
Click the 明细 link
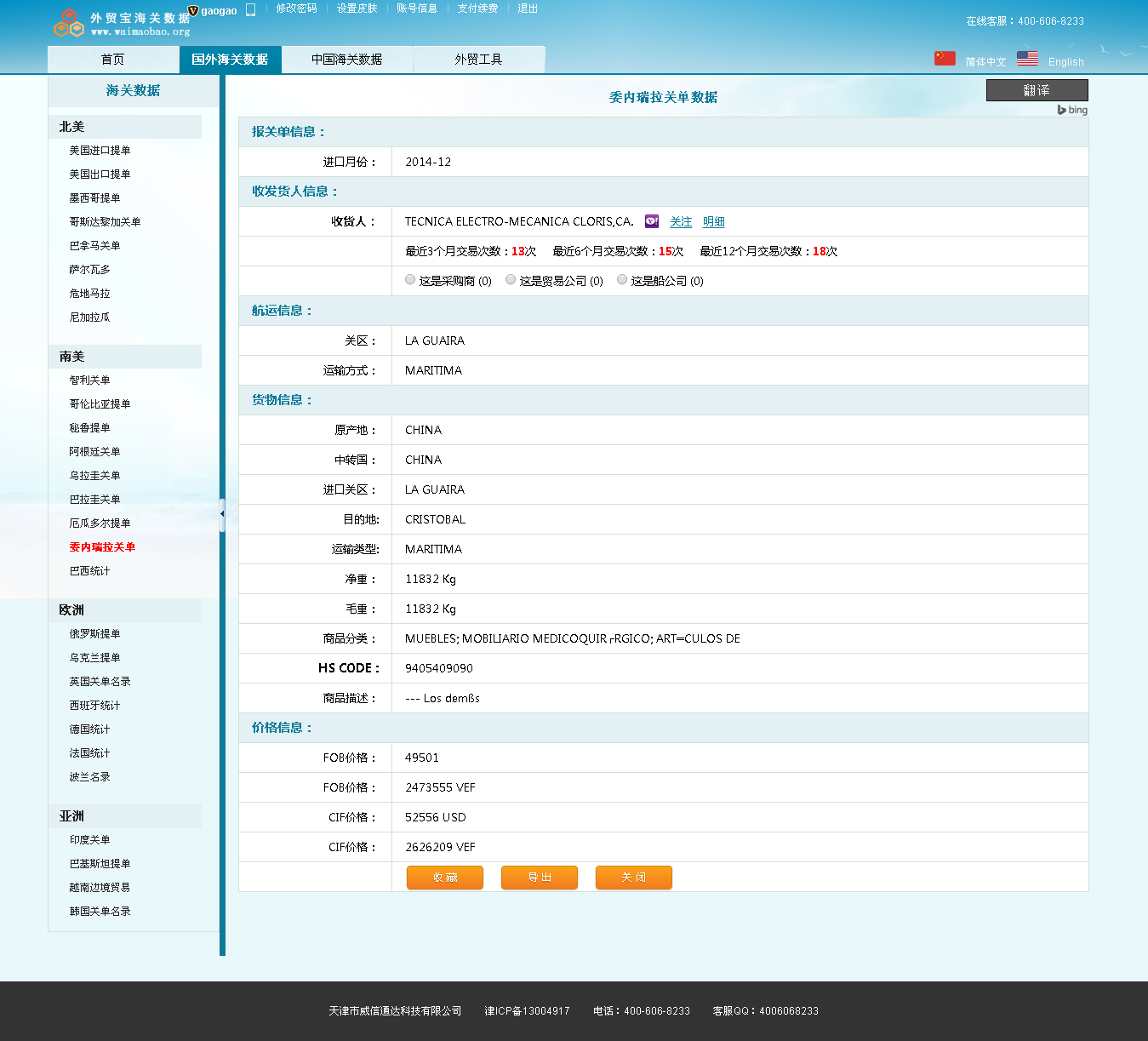pos(714,221)
